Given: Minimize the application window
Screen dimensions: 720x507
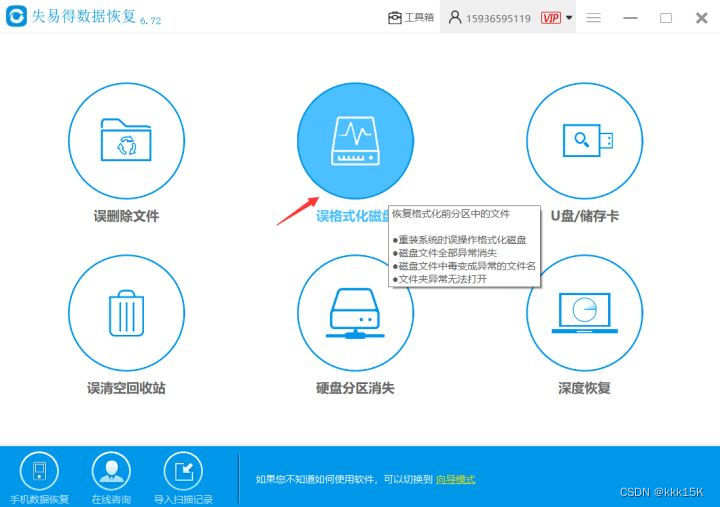Looking at the screenshot, I should click(x=630, y=18).
